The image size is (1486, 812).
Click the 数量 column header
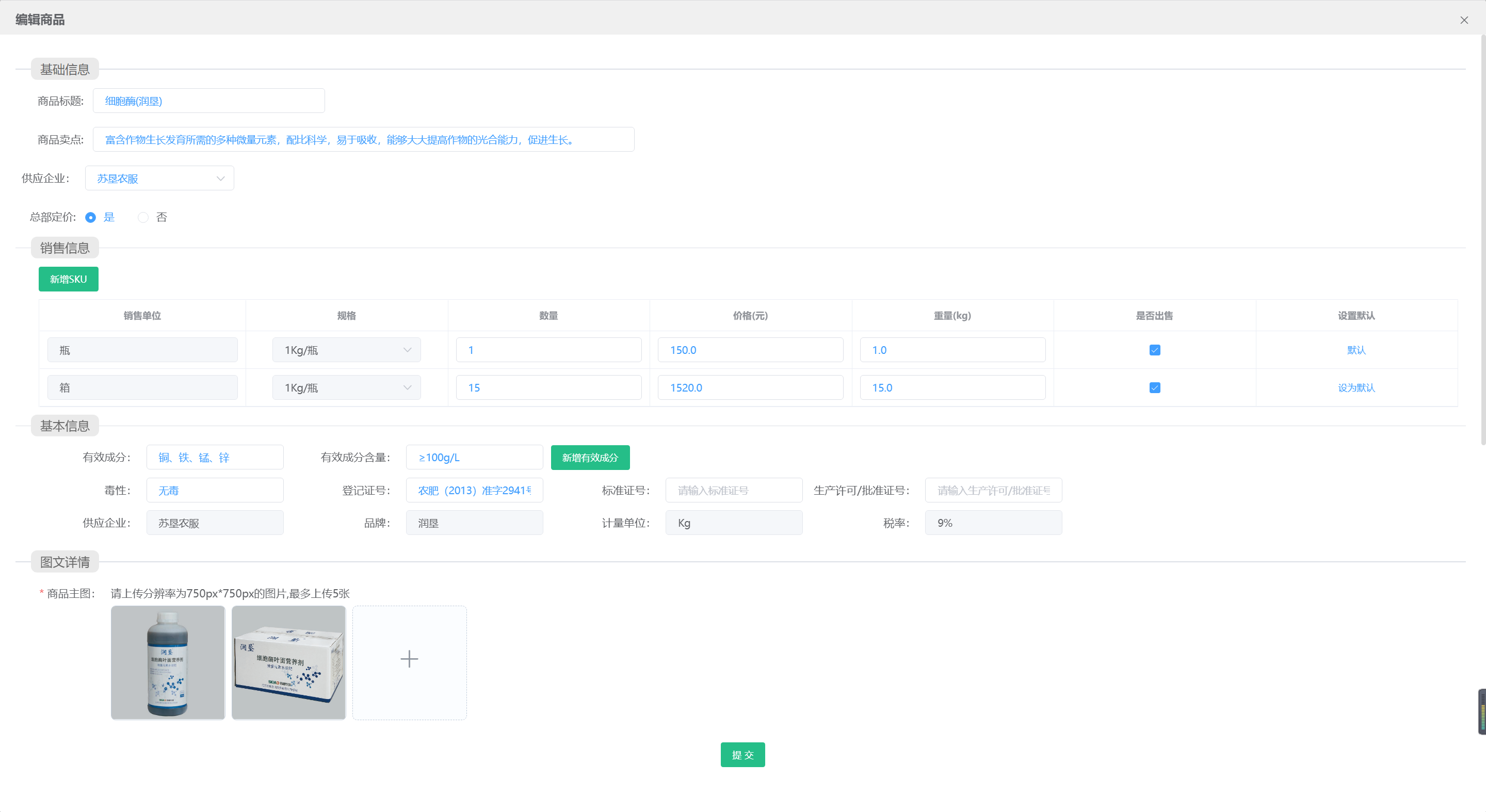548,315
